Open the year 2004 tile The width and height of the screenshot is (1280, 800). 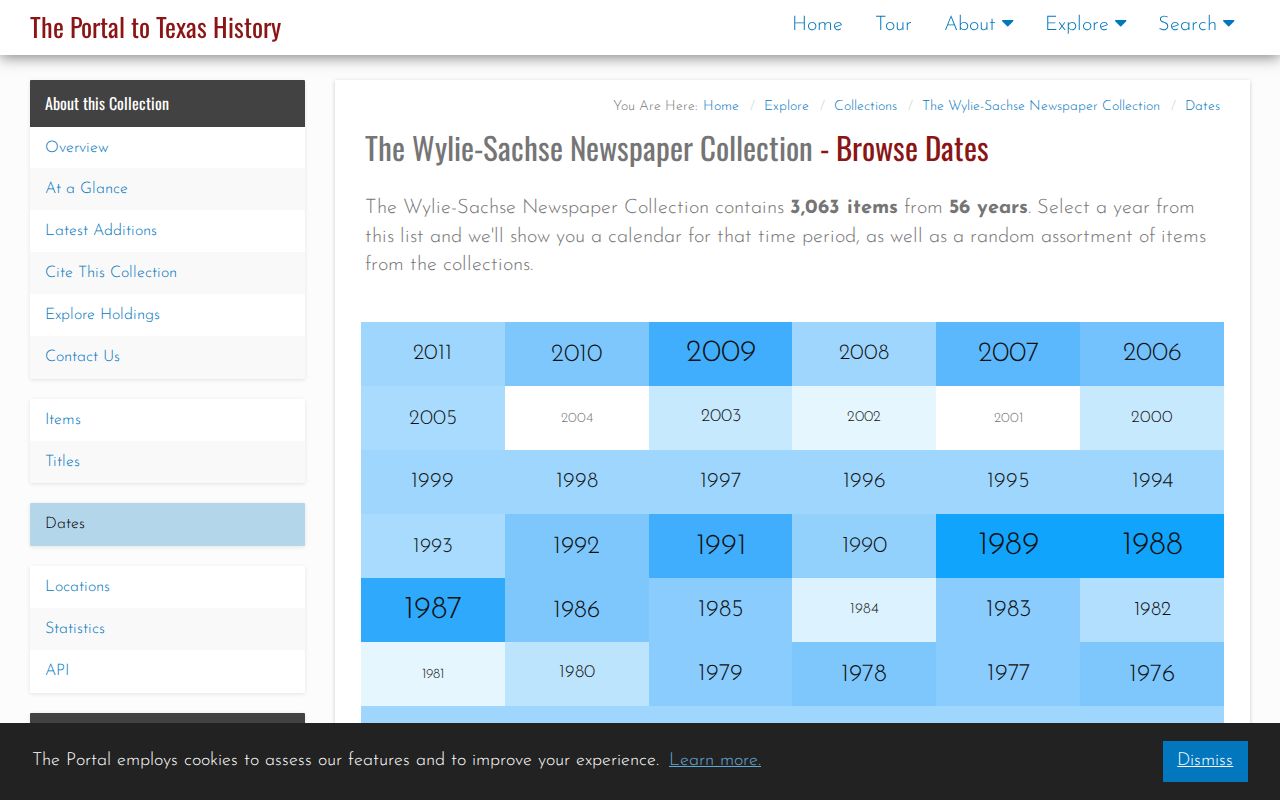click(x=577, y=417)
